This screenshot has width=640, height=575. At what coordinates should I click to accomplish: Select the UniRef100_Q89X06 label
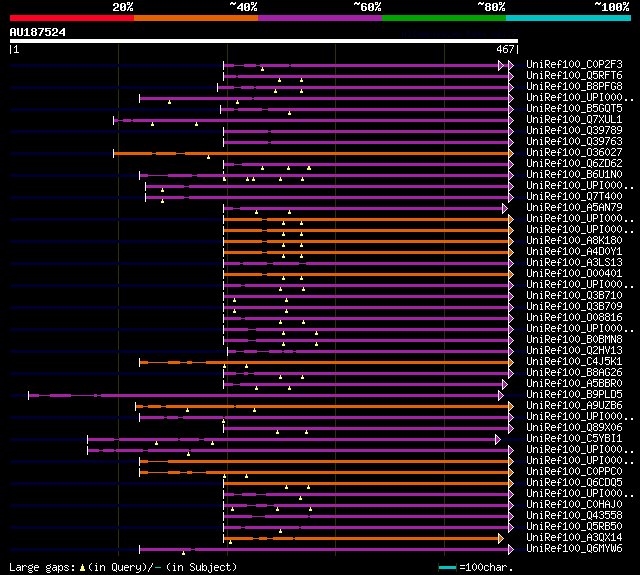click(574, 428)
